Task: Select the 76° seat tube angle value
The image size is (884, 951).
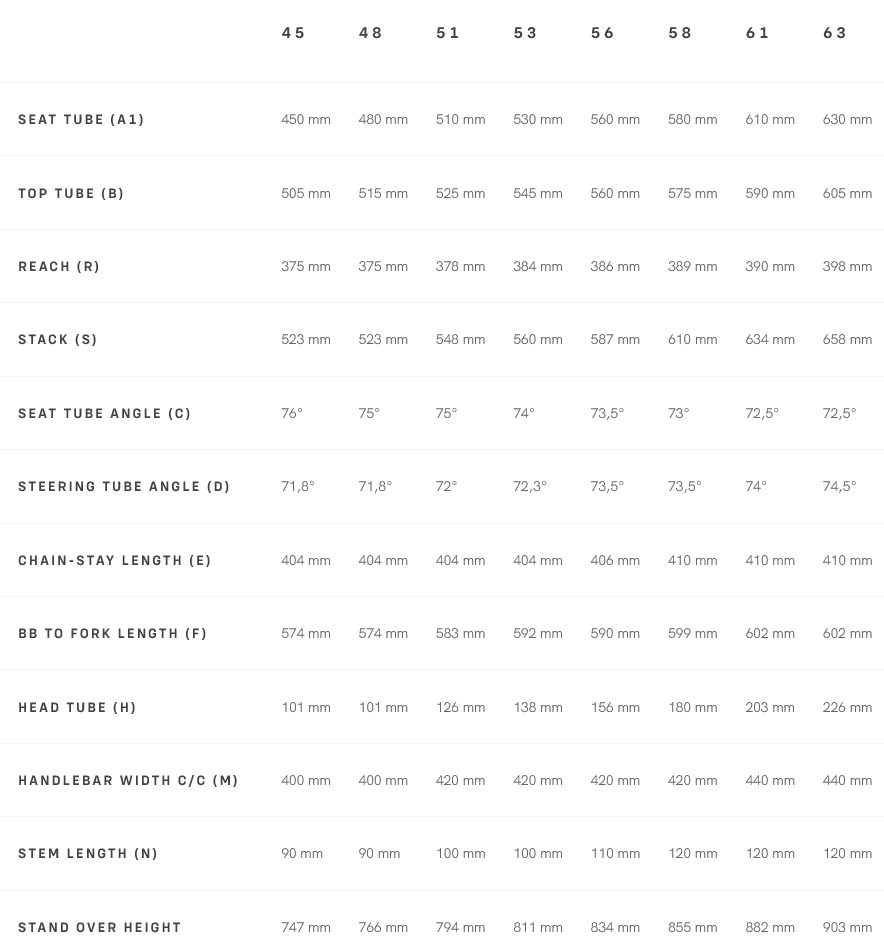Action: [292, 413]
